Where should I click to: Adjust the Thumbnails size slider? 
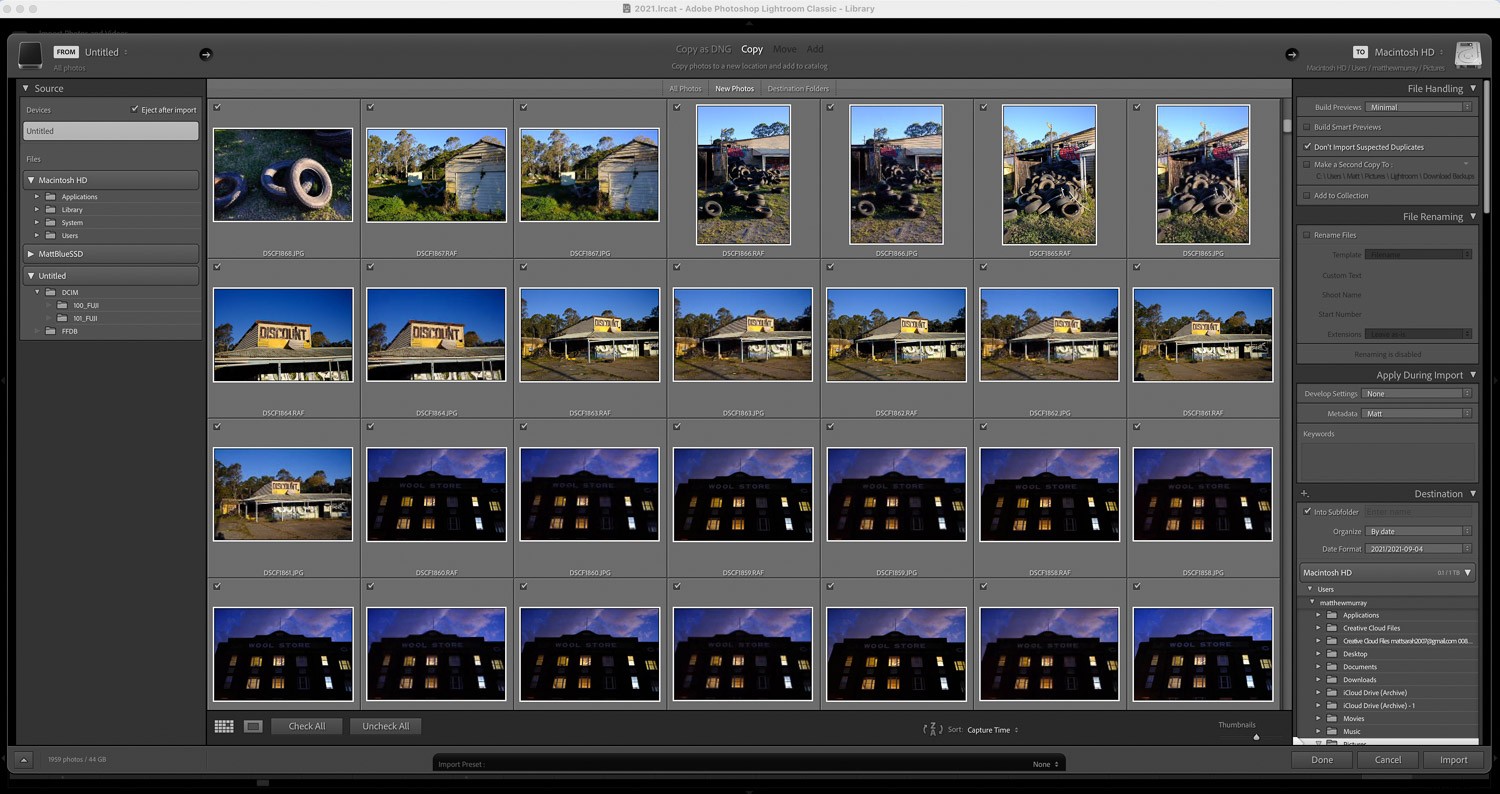coord(1256,737)
